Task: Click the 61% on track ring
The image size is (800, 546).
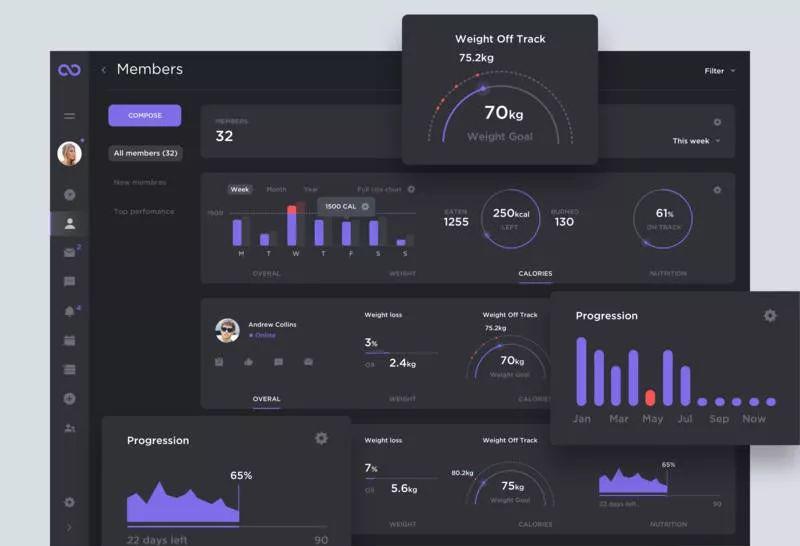Action: [663, 219]
